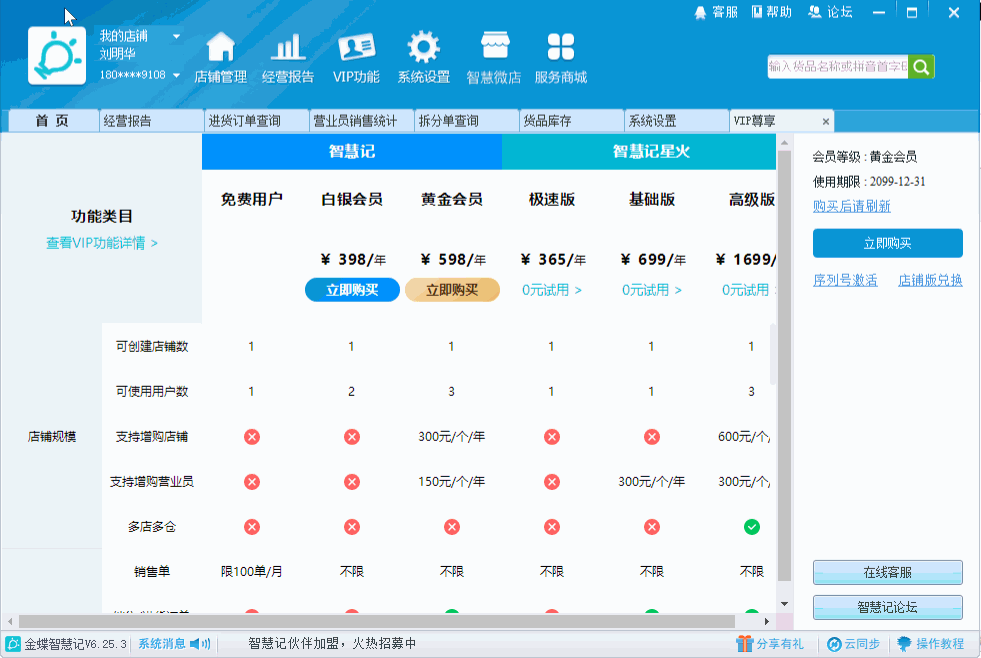Click the green search magnifier button
981x658 pixels.
tap(921, 67)
